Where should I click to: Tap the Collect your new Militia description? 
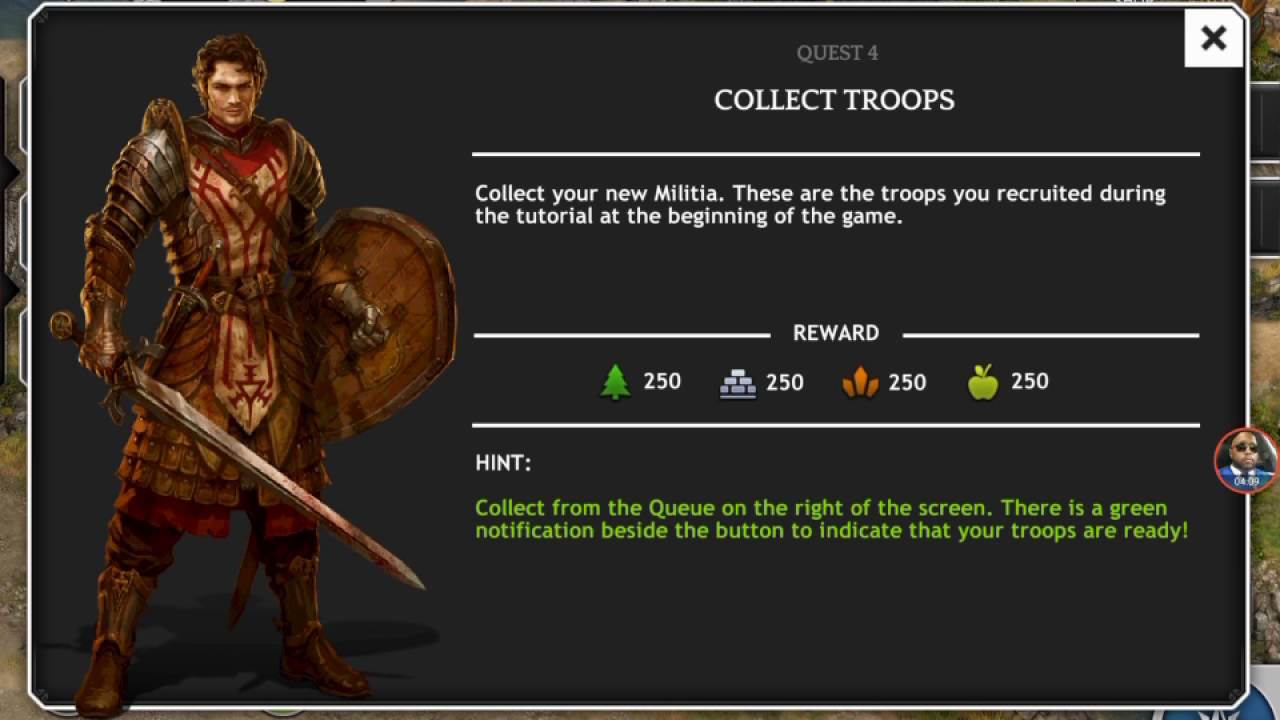click(x=820, y=204)
